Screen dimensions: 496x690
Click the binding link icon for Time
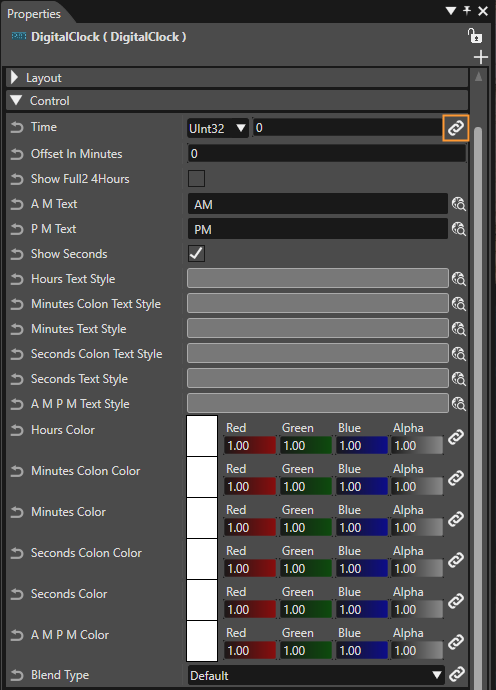[456, 128]
